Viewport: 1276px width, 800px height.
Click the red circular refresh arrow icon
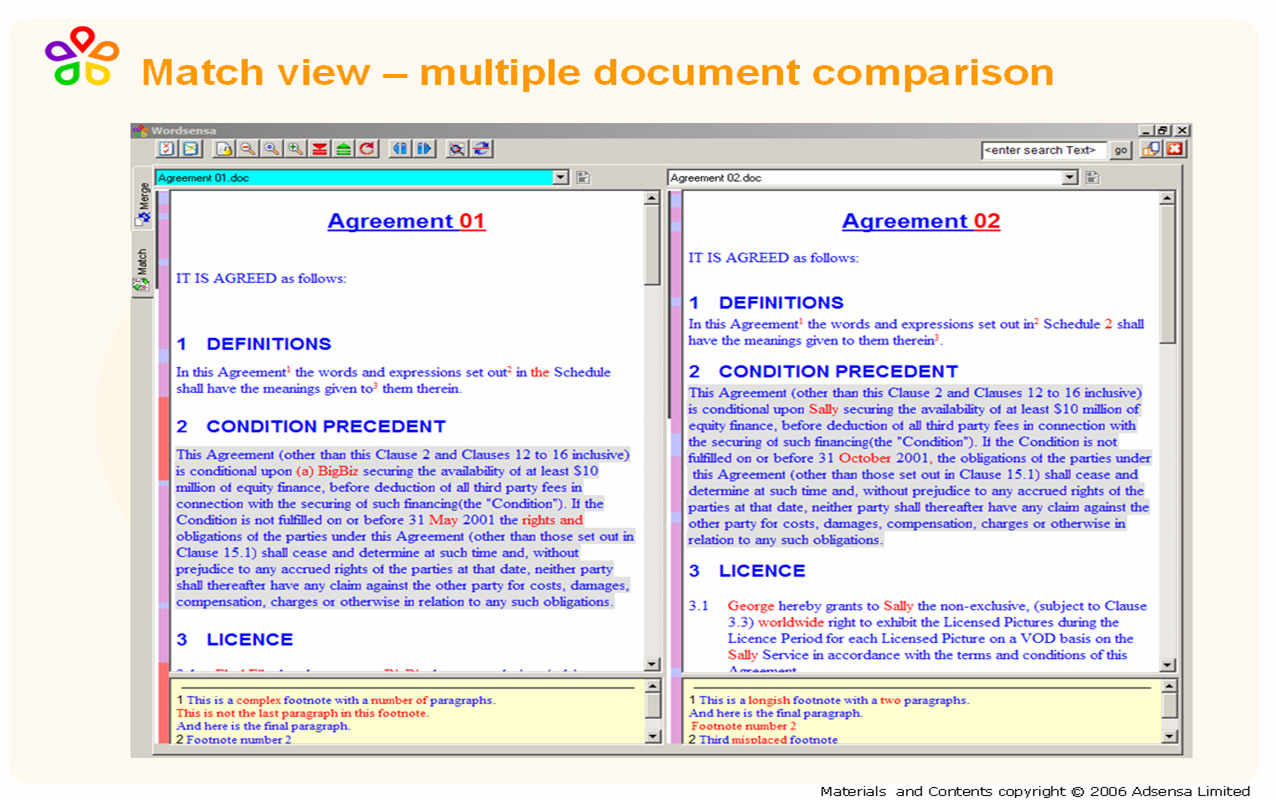click(x=368, y=149)
